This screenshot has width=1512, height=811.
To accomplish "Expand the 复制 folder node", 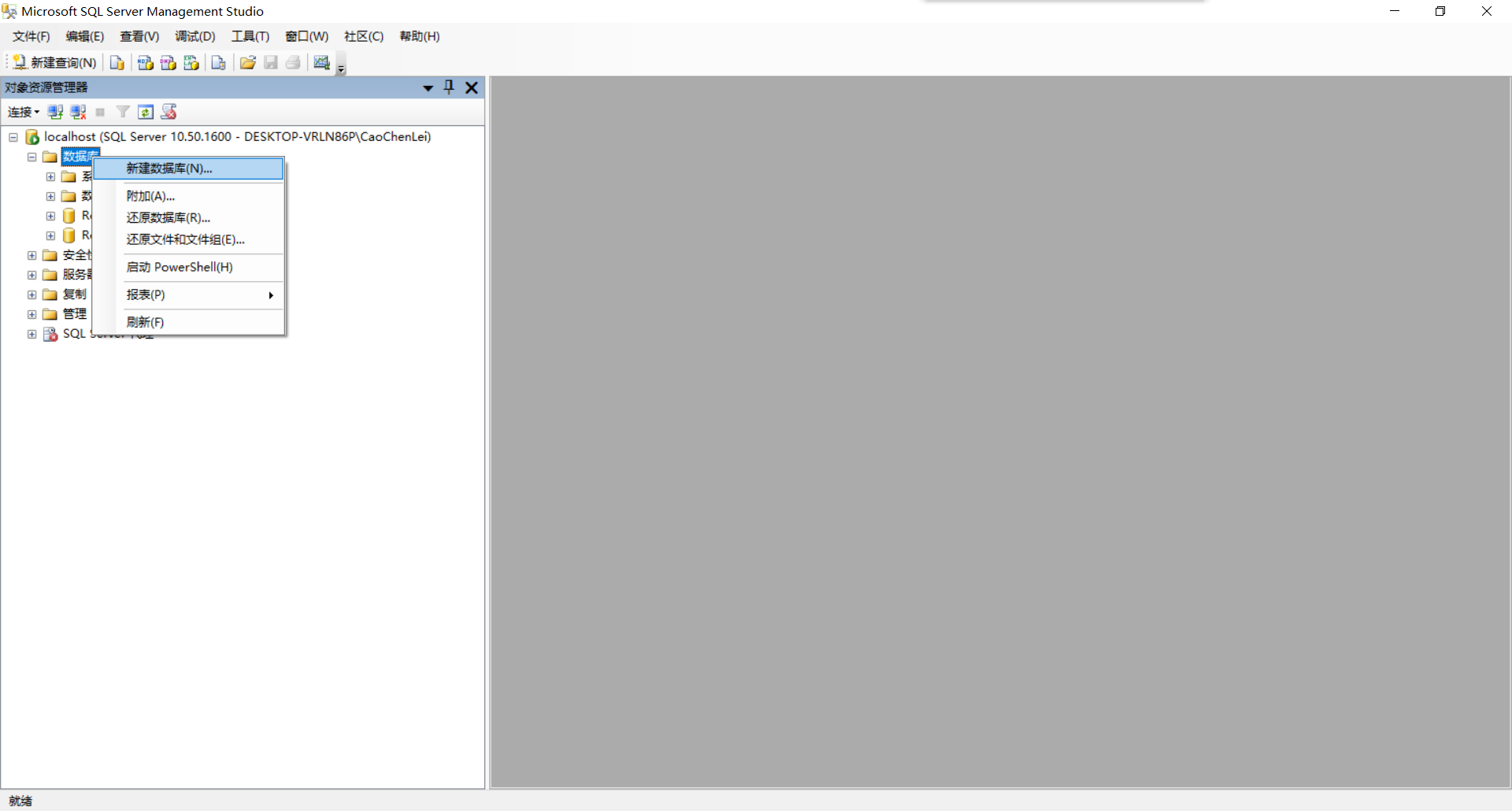I will coord(32,294).
